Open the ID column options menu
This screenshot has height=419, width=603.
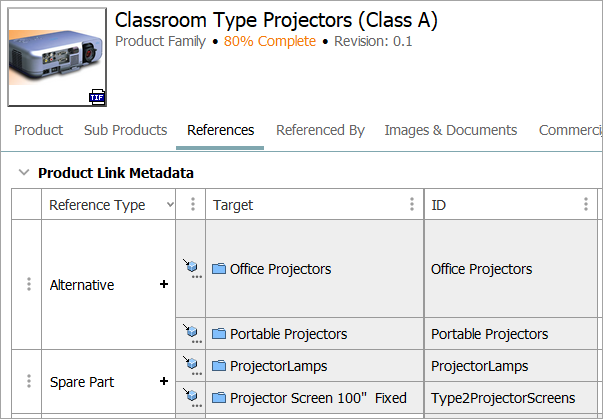click(586, 205)
